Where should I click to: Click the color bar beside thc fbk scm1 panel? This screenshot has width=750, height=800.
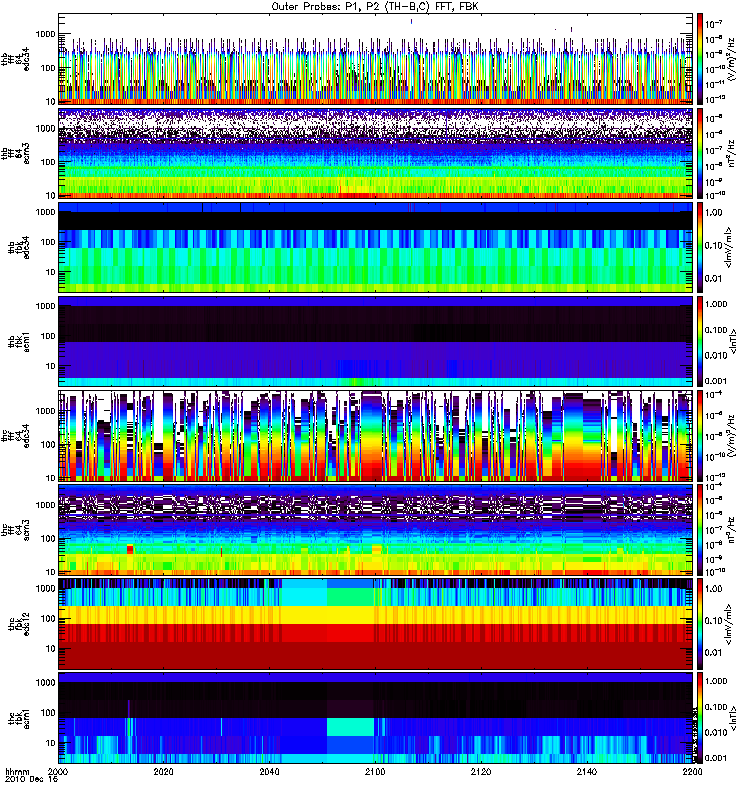pos(700,718)
